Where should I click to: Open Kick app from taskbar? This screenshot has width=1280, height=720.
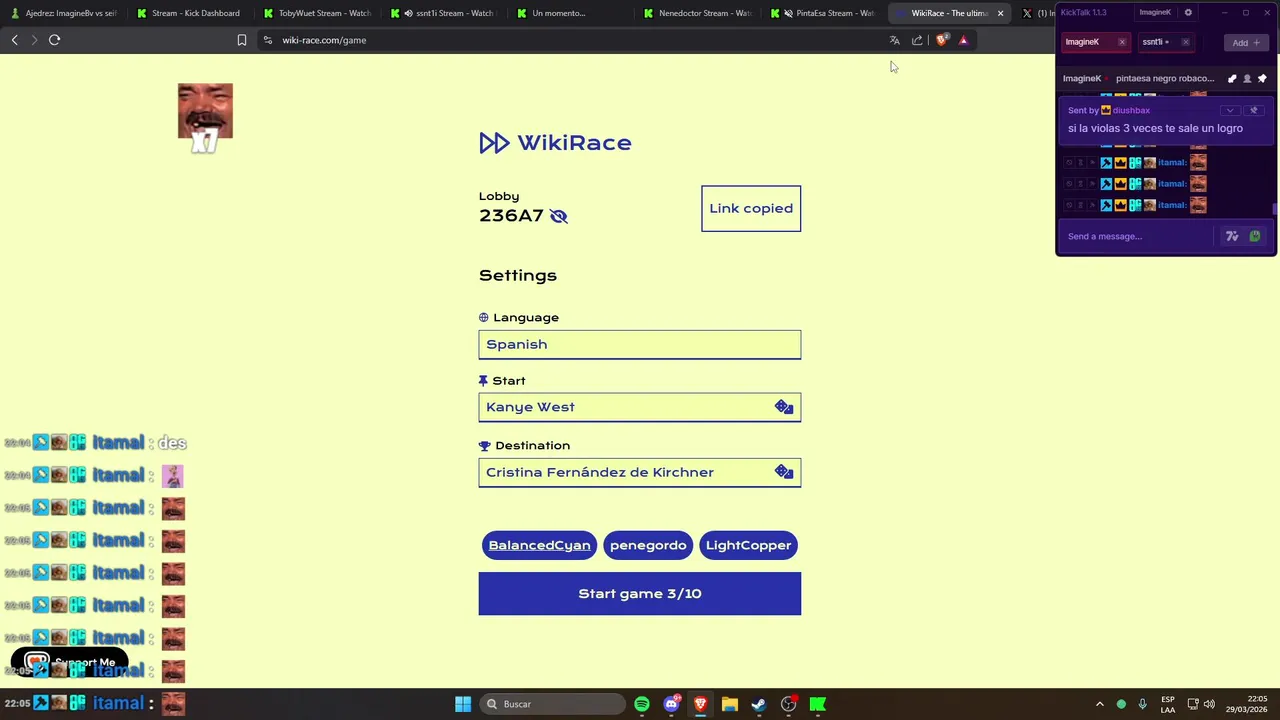(x=818, y=704)
